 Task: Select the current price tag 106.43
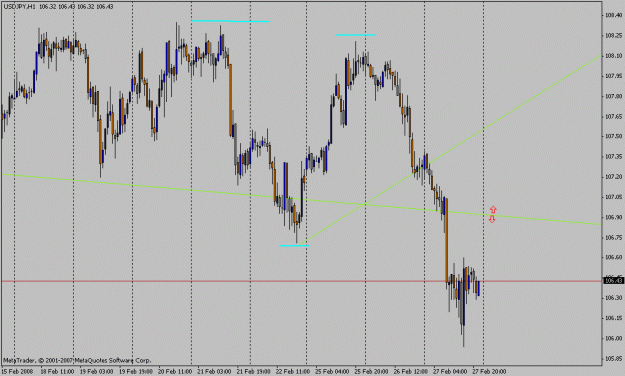613,281
